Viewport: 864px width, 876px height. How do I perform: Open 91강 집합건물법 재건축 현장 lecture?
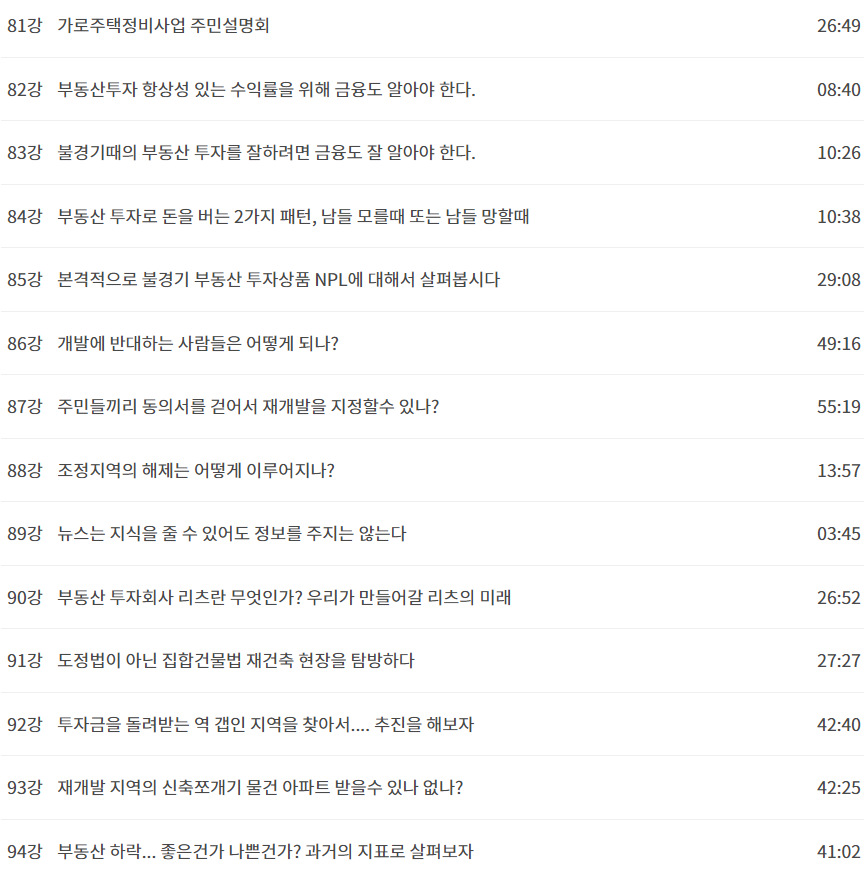tap(432, 660)
